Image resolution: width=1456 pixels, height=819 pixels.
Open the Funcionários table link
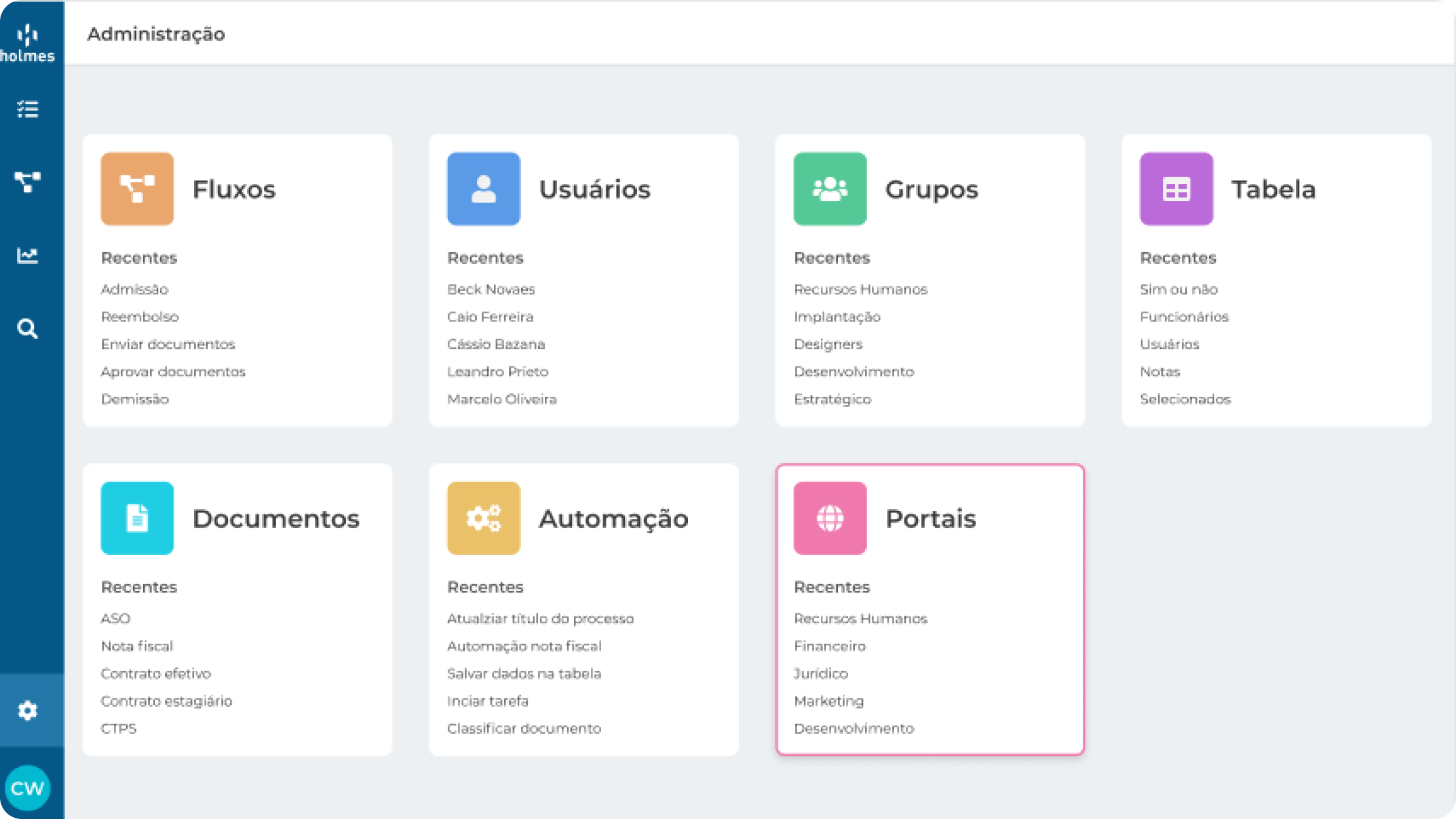[1184, 317]
